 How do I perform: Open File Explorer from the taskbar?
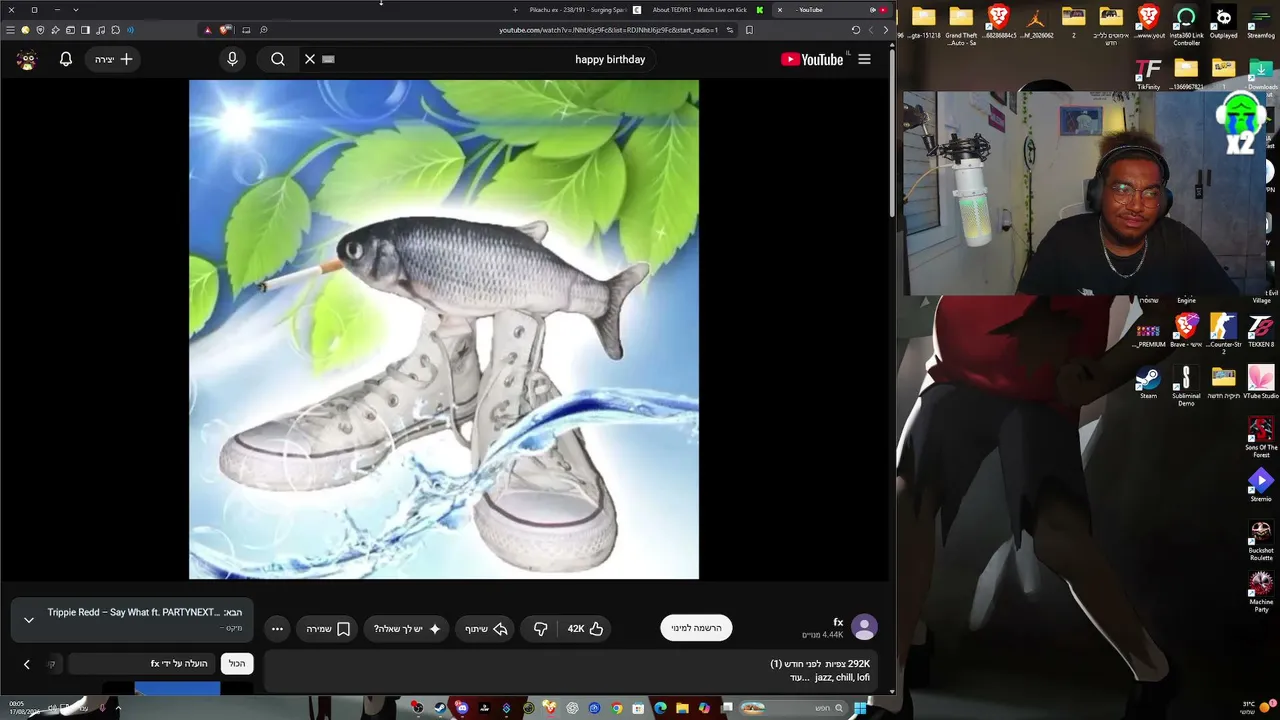coord(683,708)
